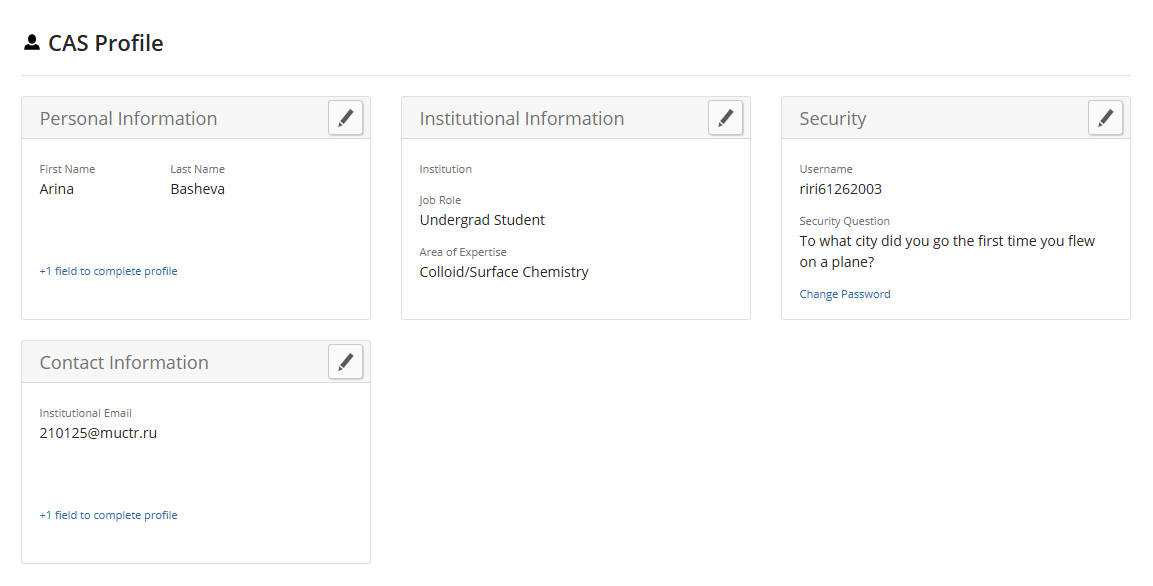This screenshot has width=1153, height=586.
Task: Click the Contact Information card header
Action: click(x=124, y=363)
